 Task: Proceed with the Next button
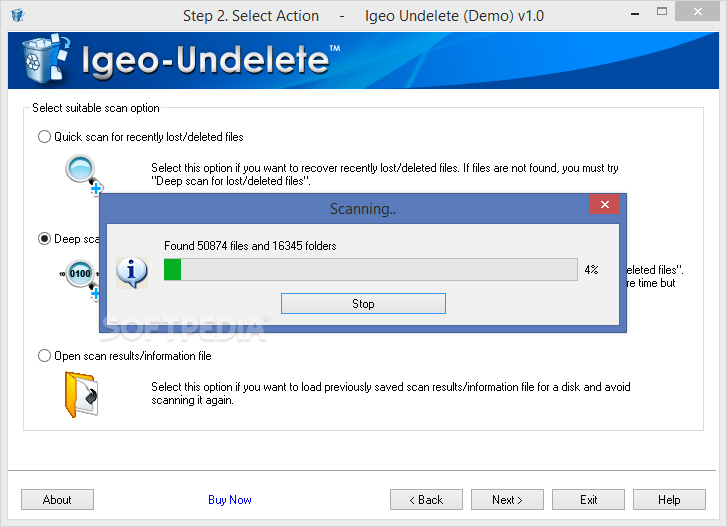[507, 500]
